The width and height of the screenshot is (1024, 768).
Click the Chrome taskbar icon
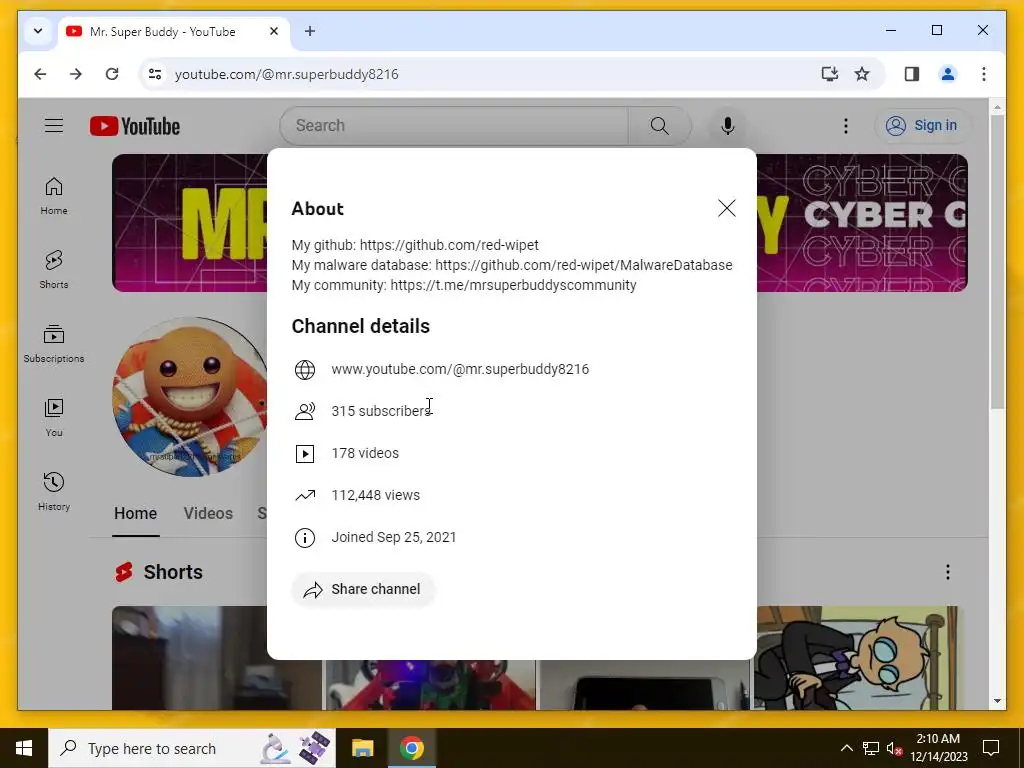(411, 748)
